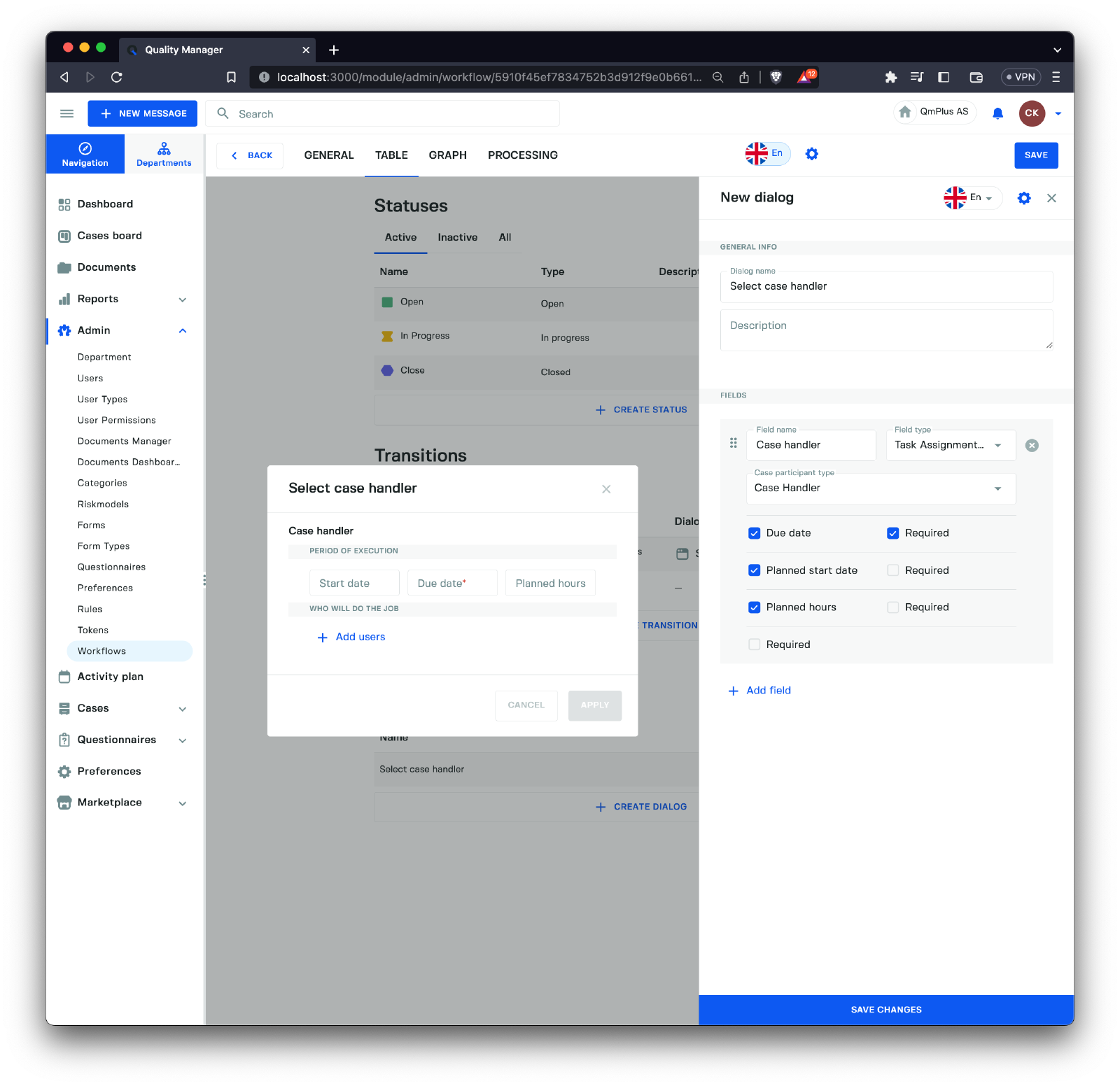
Task: Open settings gear in New dialog panel
Action: click(1023, 198)
